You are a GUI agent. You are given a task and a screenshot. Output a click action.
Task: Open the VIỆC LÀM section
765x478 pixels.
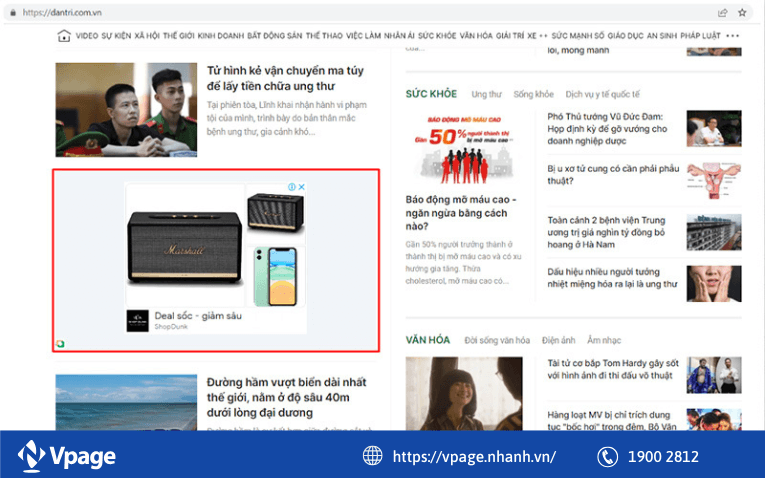[363, 36]
